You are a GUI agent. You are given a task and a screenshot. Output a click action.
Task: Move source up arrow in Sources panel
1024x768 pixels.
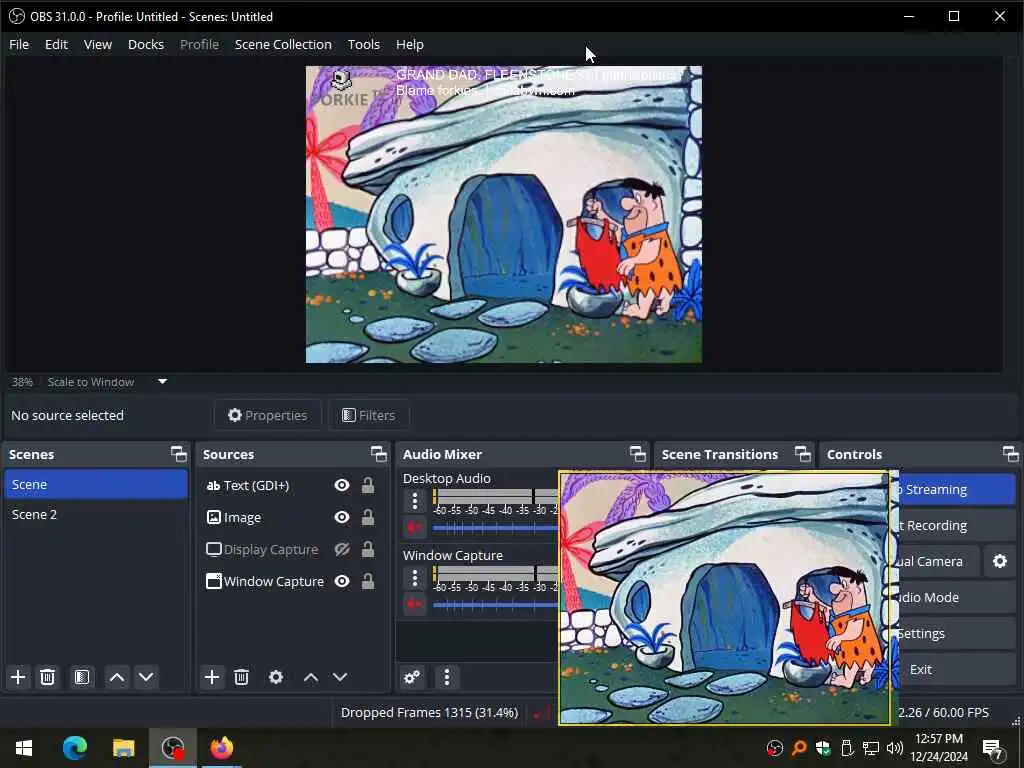(311, 677)
